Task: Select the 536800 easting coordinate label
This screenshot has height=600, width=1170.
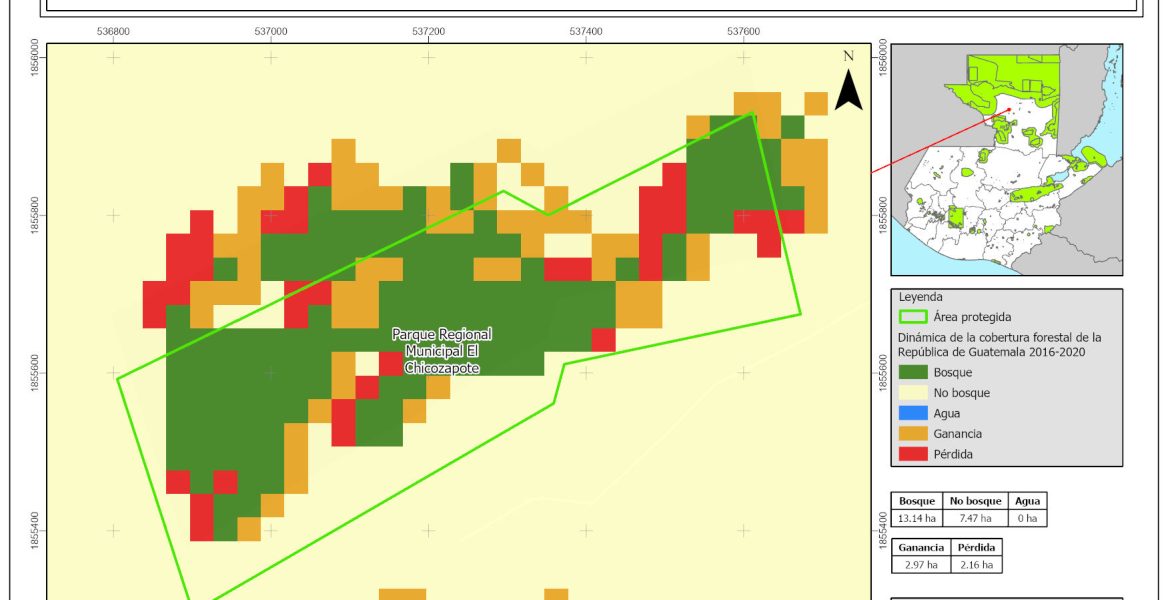Action: 113,31
